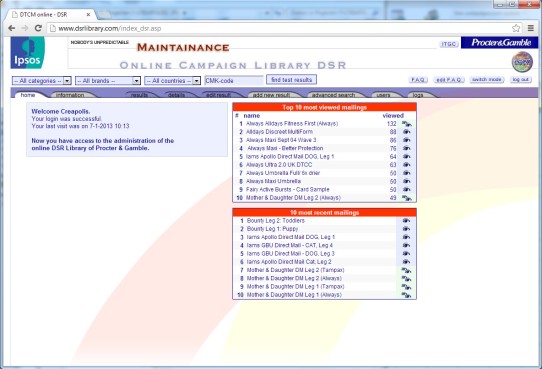Image resolution: width=542 pixels, height=369 pixels.
Task: Open the All countries dropdown
Action: pyautogui.click(x=172, y=81)
